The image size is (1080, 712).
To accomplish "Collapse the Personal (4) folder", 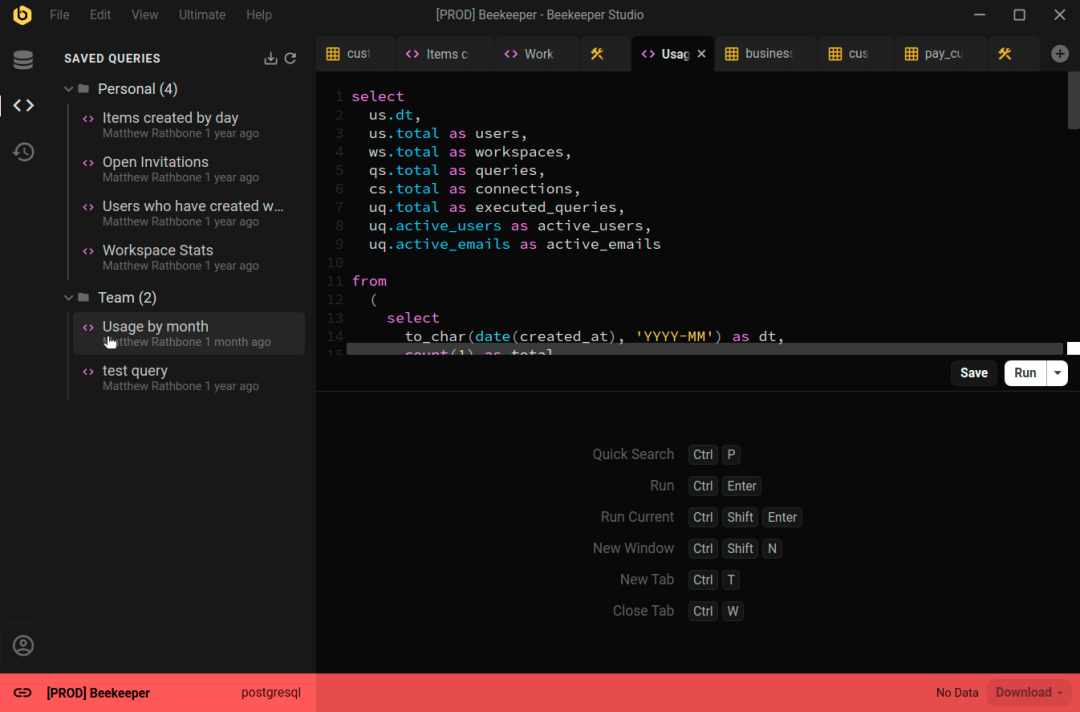I will (x=69, y=89).
